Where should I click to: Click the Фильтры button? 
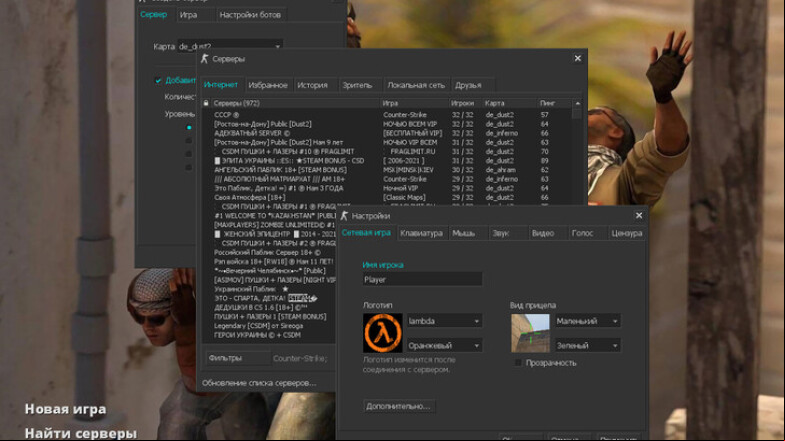click(238, 358)
